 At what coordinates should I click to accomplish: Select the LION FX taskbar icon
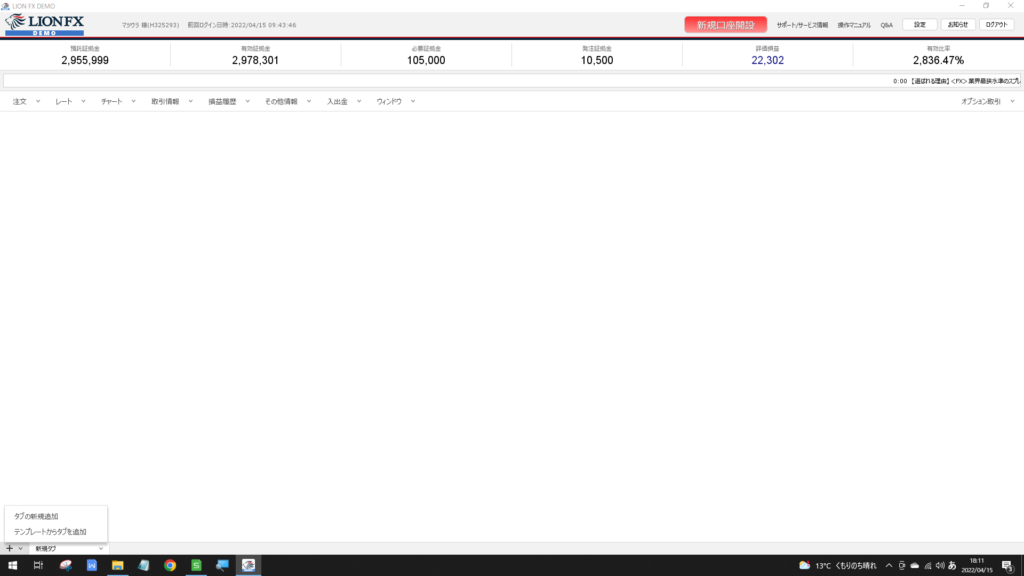click(x=248, y=566)
